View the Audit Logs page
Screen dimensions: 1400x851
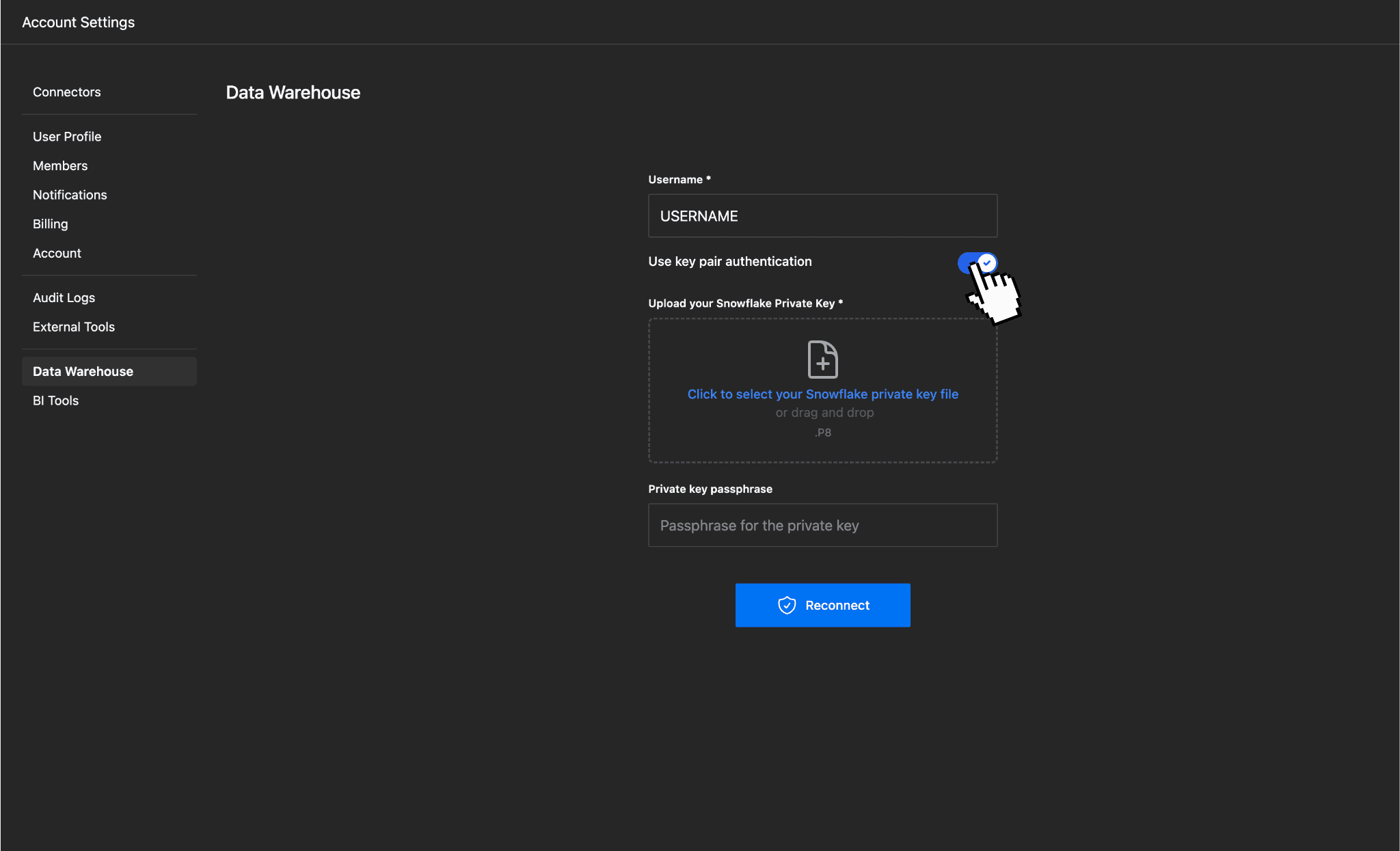(x=64, y=297)
